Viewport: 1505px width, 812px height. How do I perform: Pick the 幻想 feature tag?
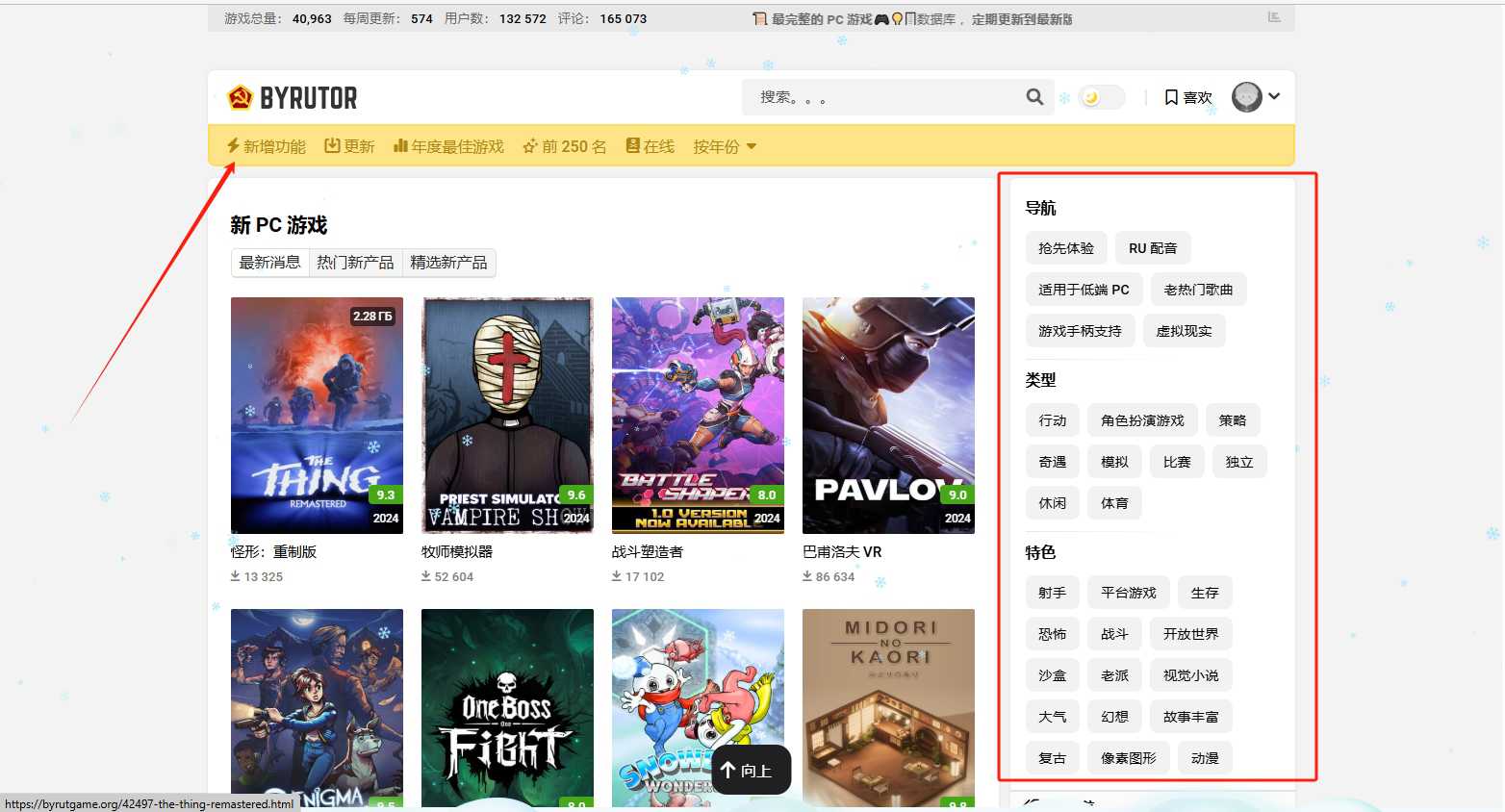point(1114,717)
